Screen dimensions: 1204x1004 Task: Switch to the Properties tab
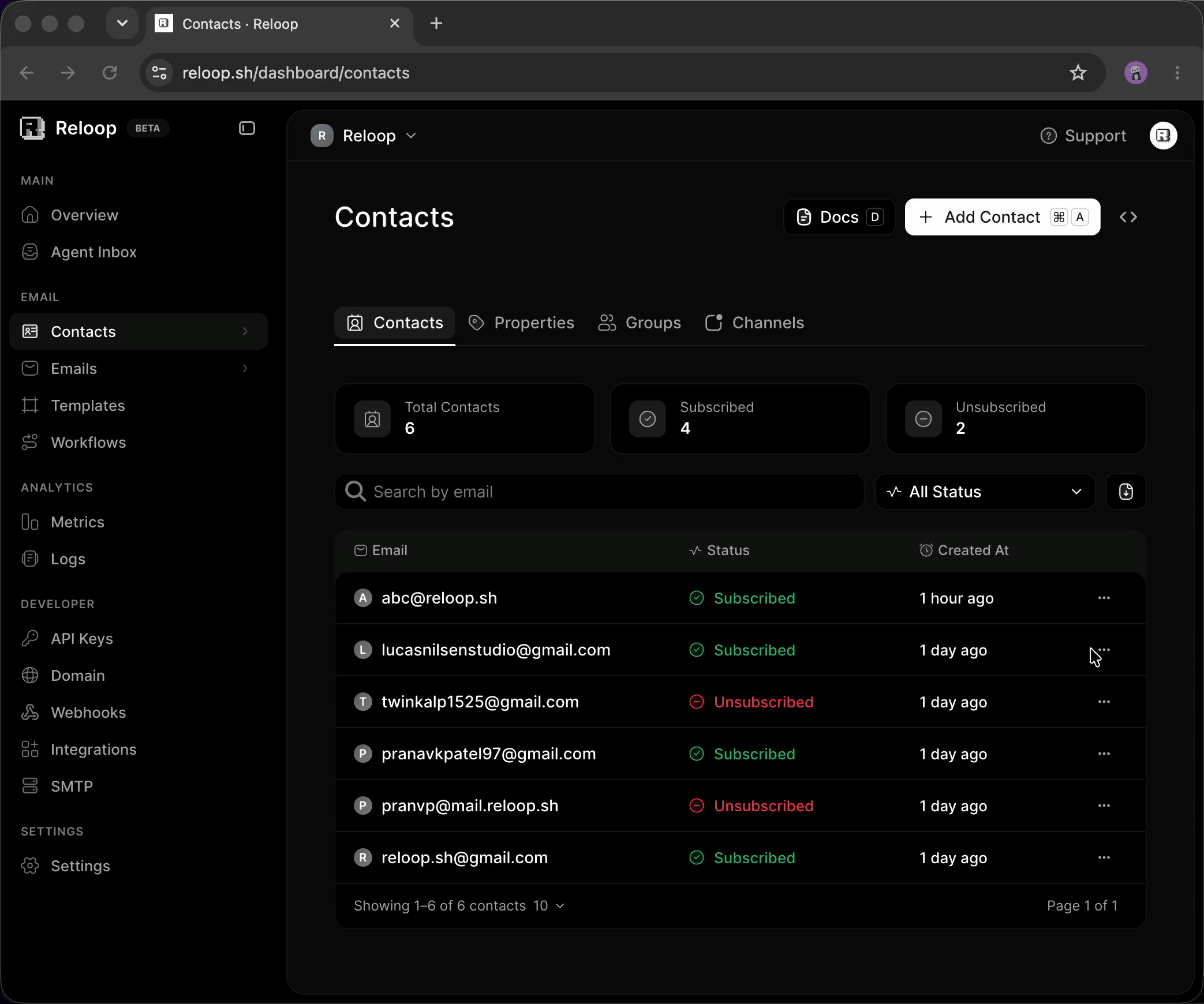521,323
